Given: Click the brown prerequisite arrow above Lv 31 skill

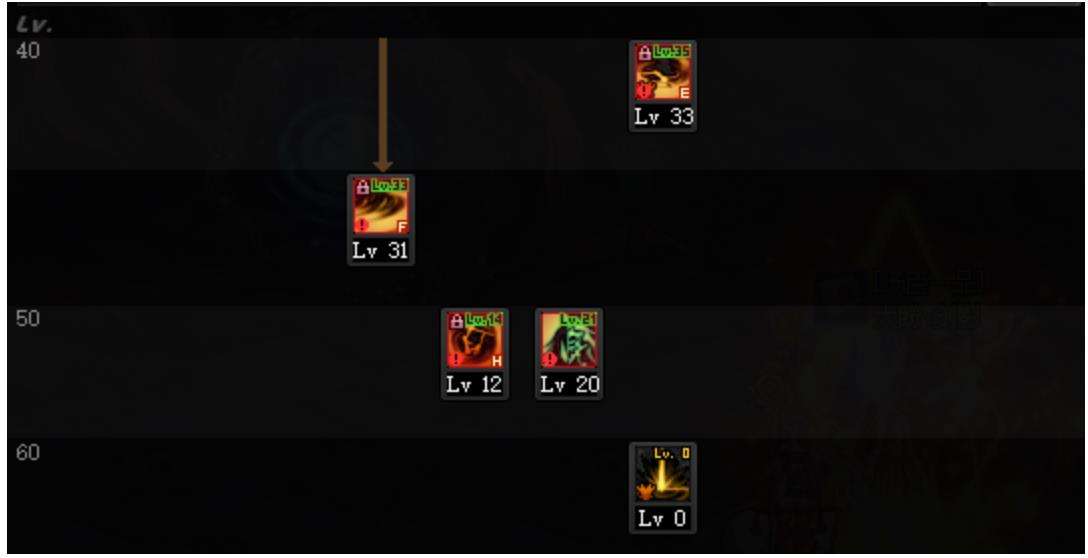Looking at the screenshot, I should point(383,104).
